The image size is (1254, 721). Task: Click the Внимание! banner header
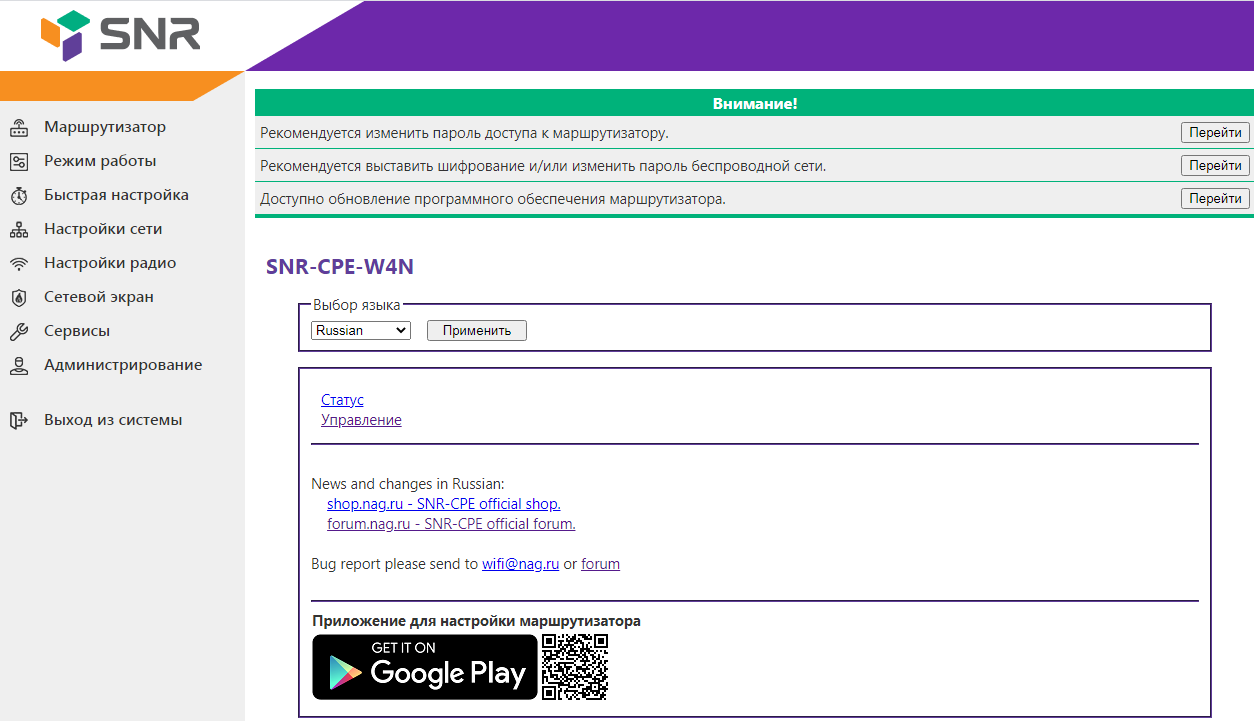point(755,104)
